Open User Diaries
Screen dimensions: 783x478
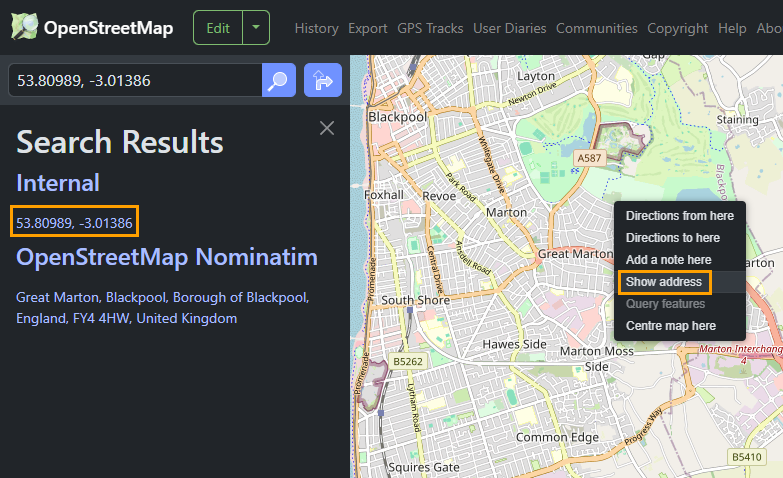(509, 28)
